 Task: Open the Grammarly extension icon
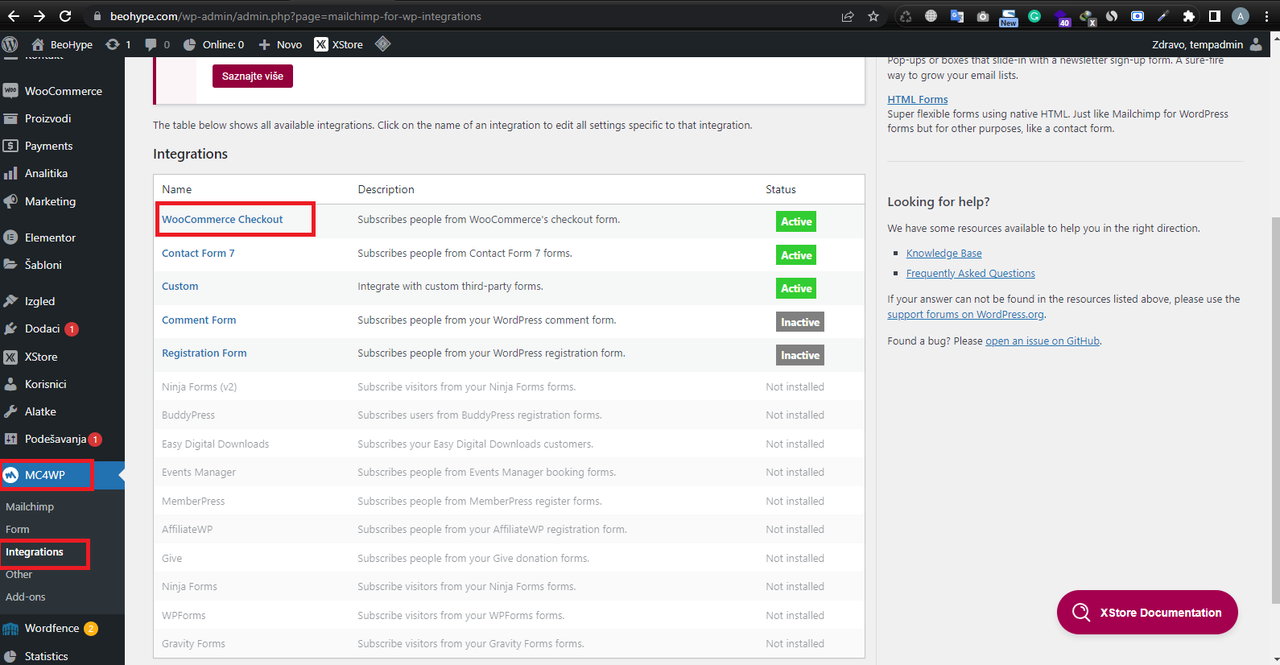(1035, 16)
